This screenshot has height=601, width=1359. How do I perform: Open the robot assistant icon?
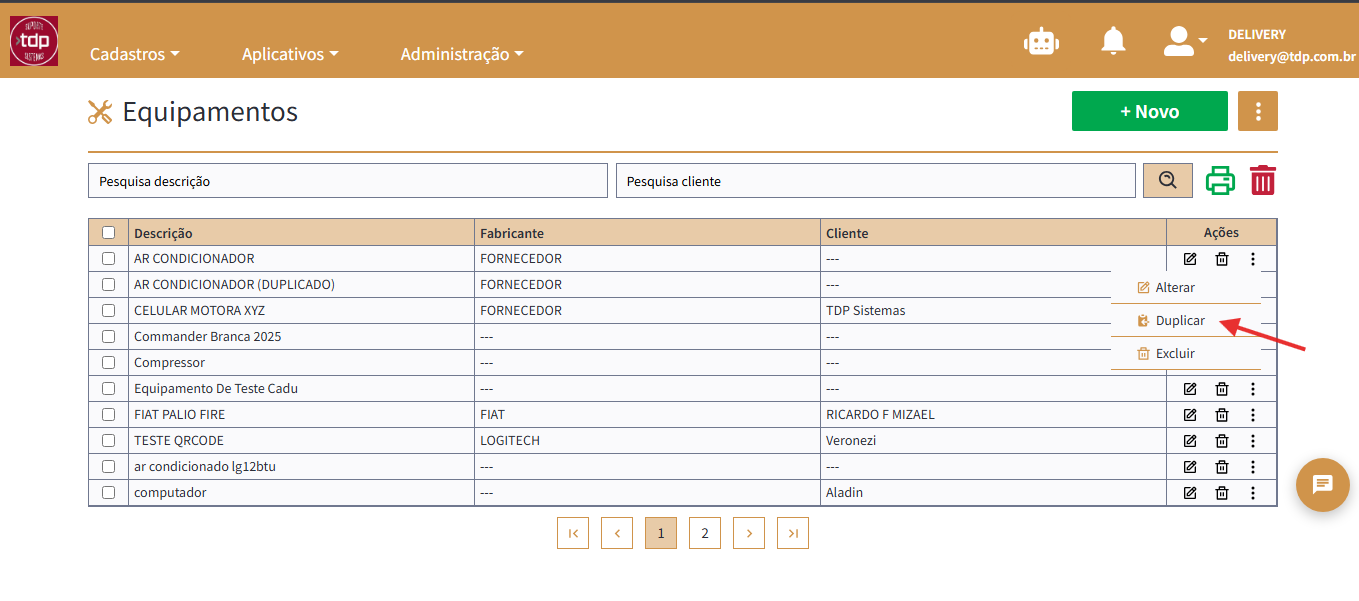pyautogui.click(x=1041, y=41)
